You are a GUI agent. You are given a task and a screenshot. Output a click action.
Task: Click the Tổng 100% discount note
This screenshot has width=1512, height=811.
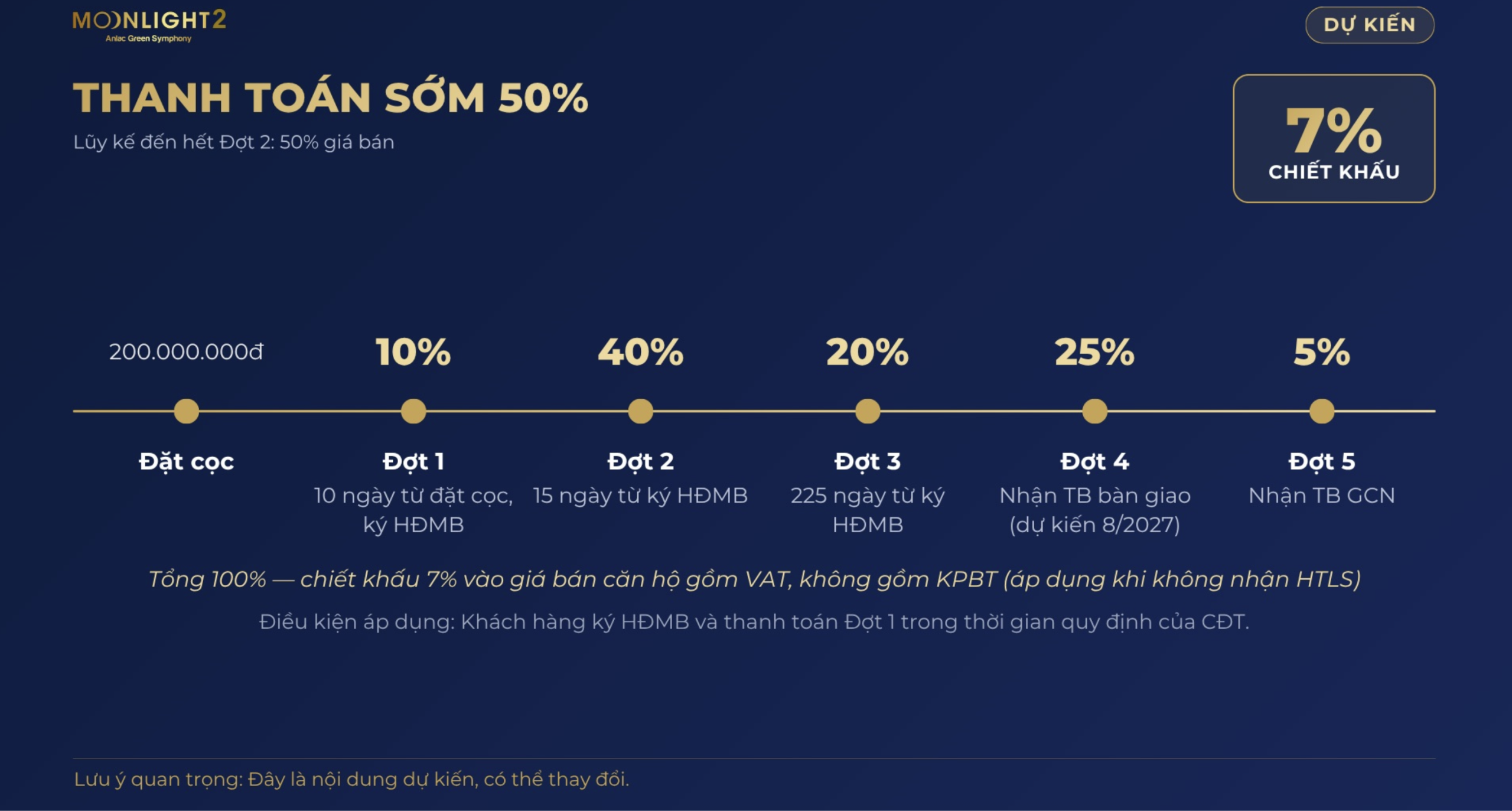point(754,579)
